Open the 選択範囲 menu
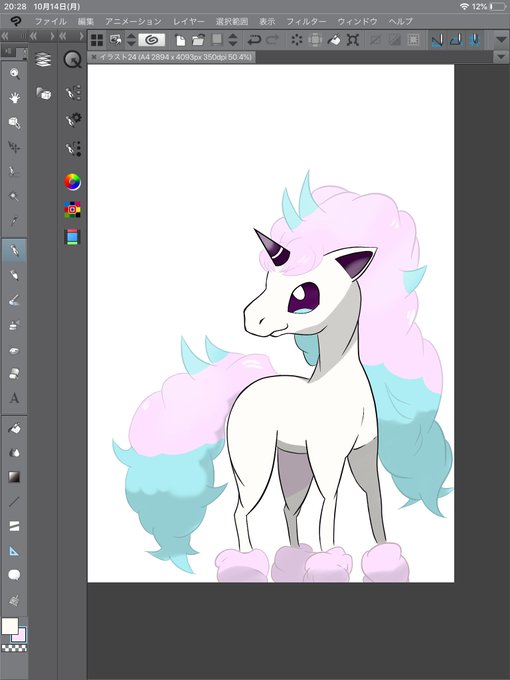 232,21
